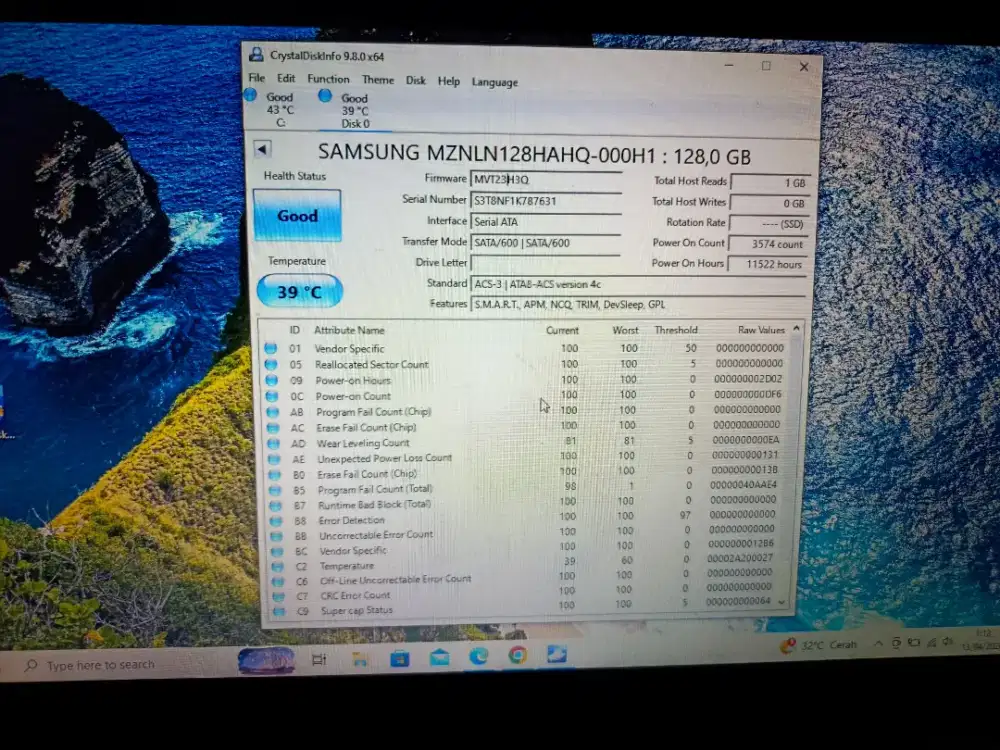Viewport: 1000px width, 750px height.
Task: Click the previous disk arrow button
Action: point(261,147)
